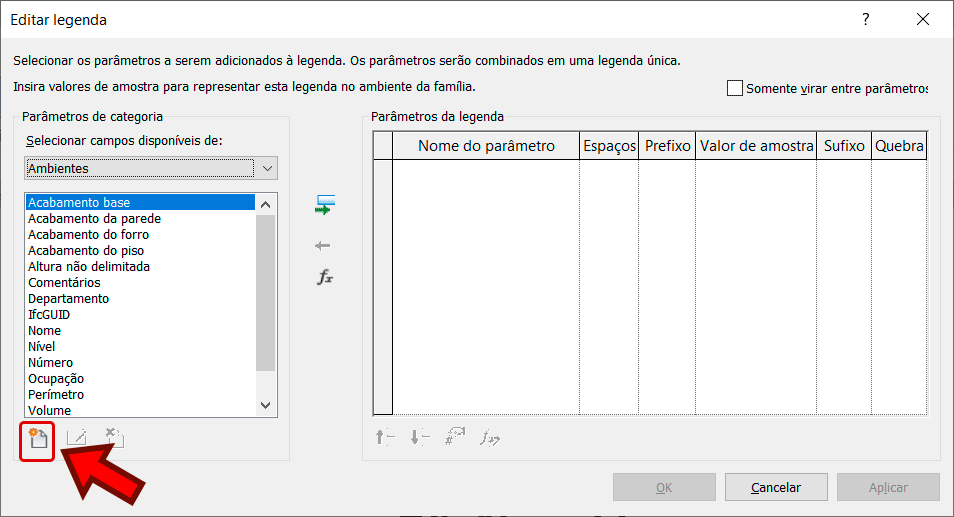
Task: Click the Aplicar button
Action: pos(888,487)
